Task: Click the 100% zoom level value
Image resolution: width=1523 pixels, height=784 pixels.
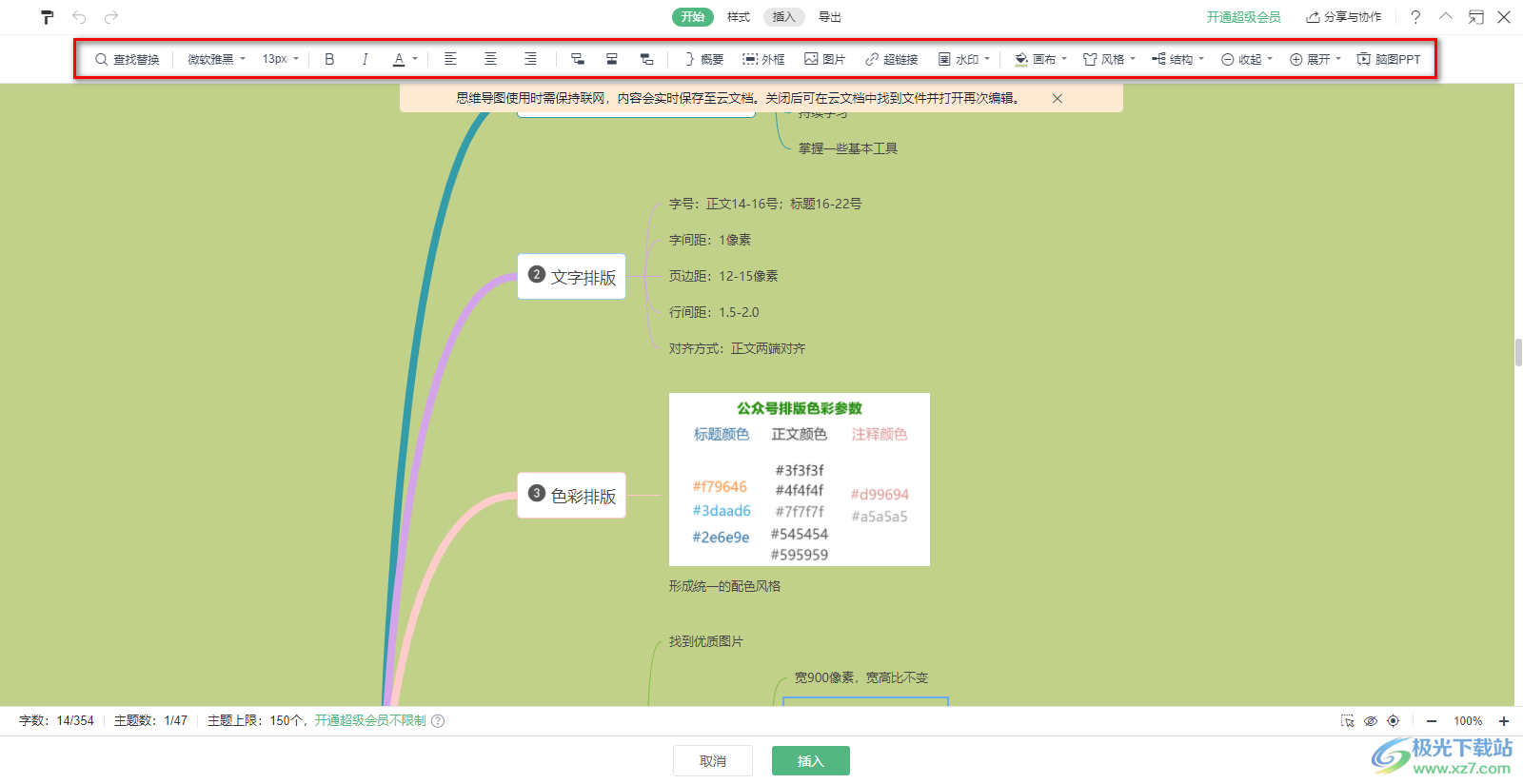Action: click(x=1468, y=721)
